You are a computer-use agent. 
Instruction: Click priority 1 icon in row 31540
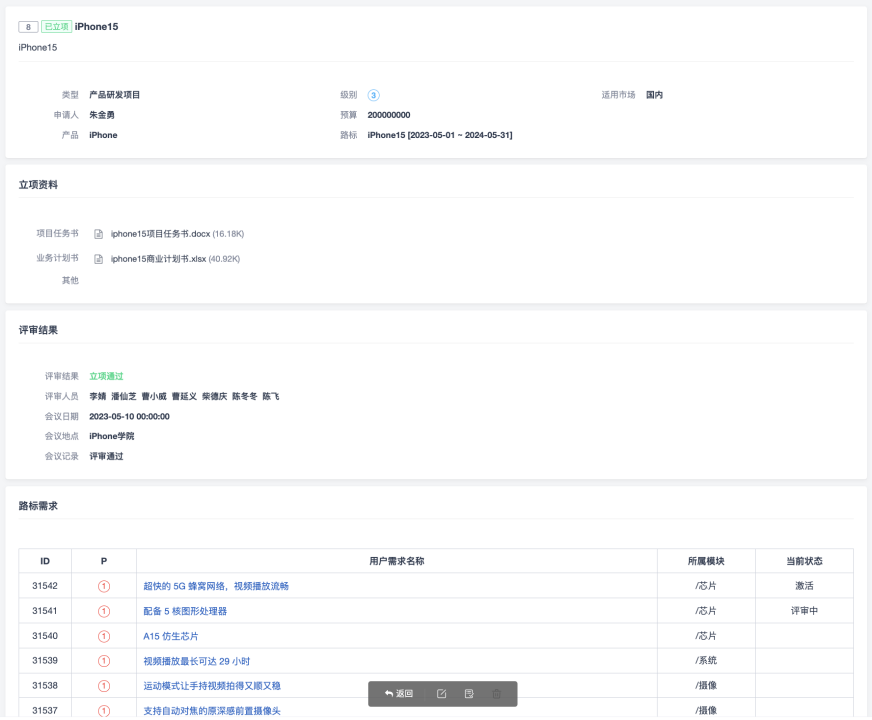click(x=104, y=636)
